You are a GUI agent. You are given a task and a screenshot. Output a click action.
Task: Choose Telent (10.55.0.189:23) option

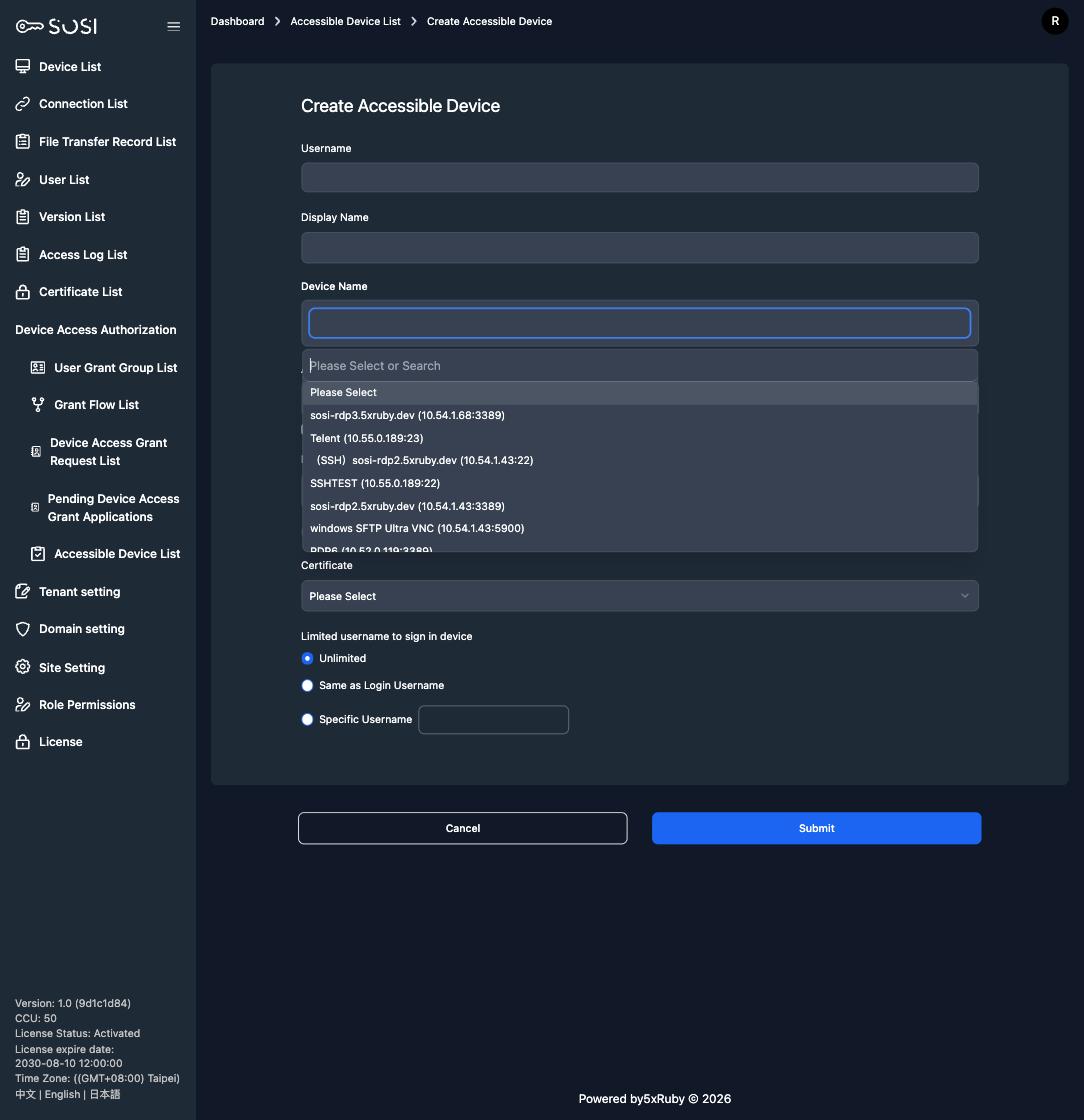tap(640, 438)
